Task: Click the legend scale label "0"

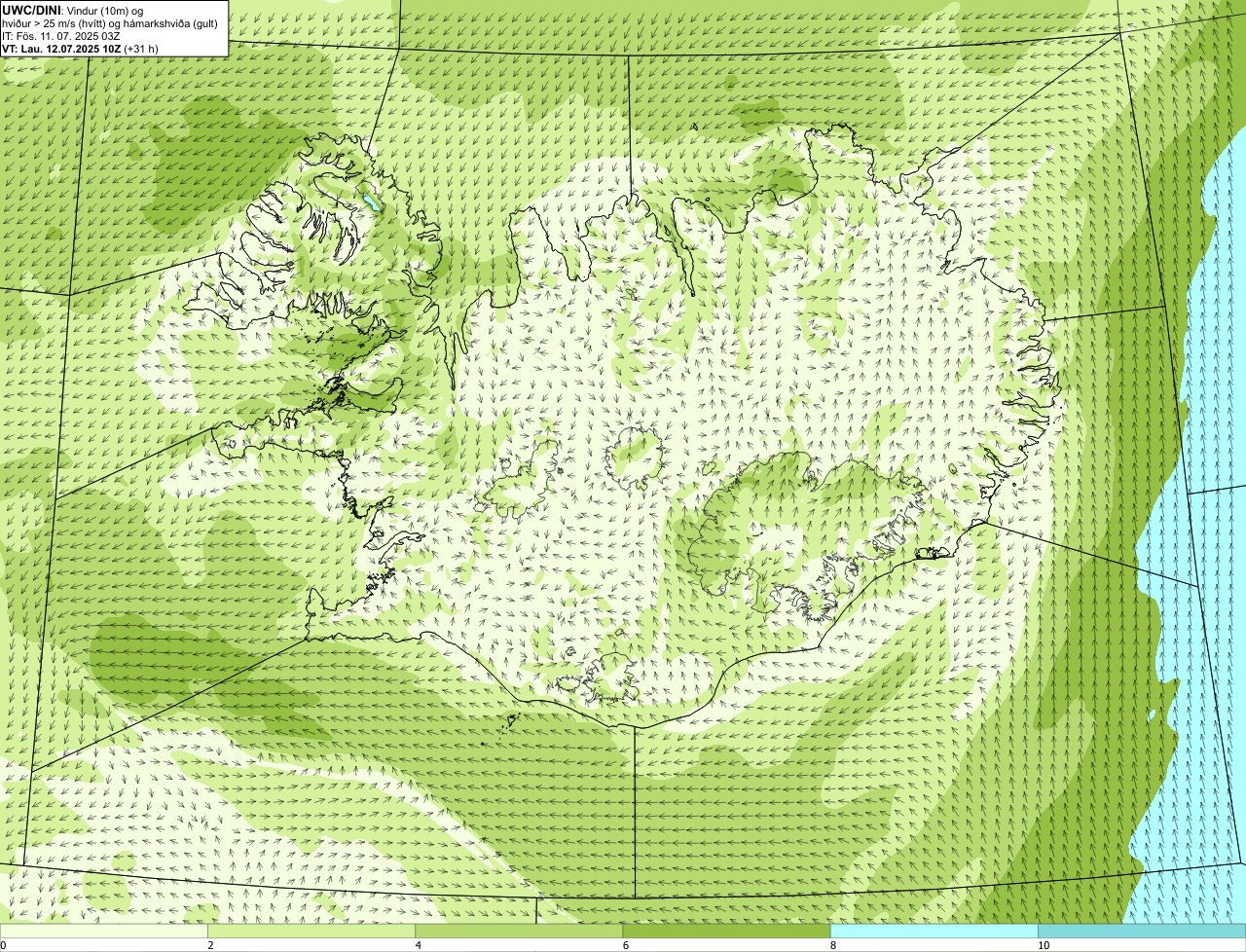Action: point(3,945)
